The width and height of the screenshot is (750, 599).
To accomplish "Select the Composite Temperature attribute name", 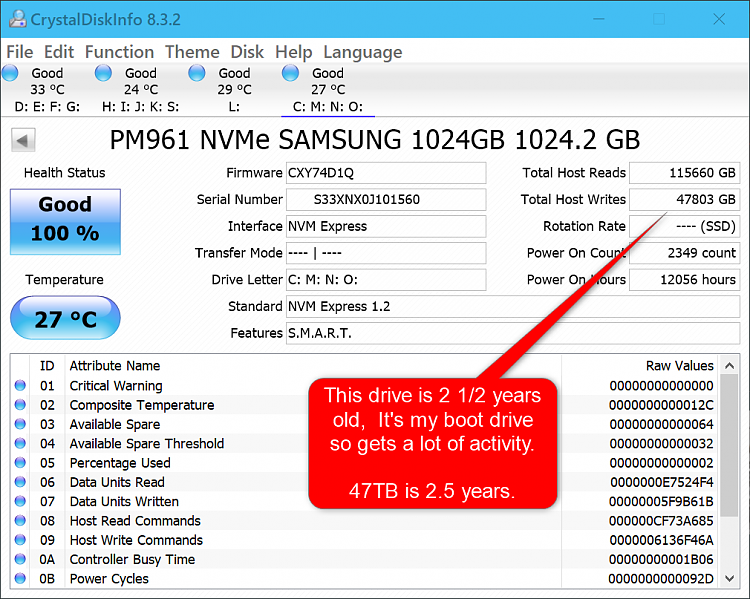I will (142, 405).
